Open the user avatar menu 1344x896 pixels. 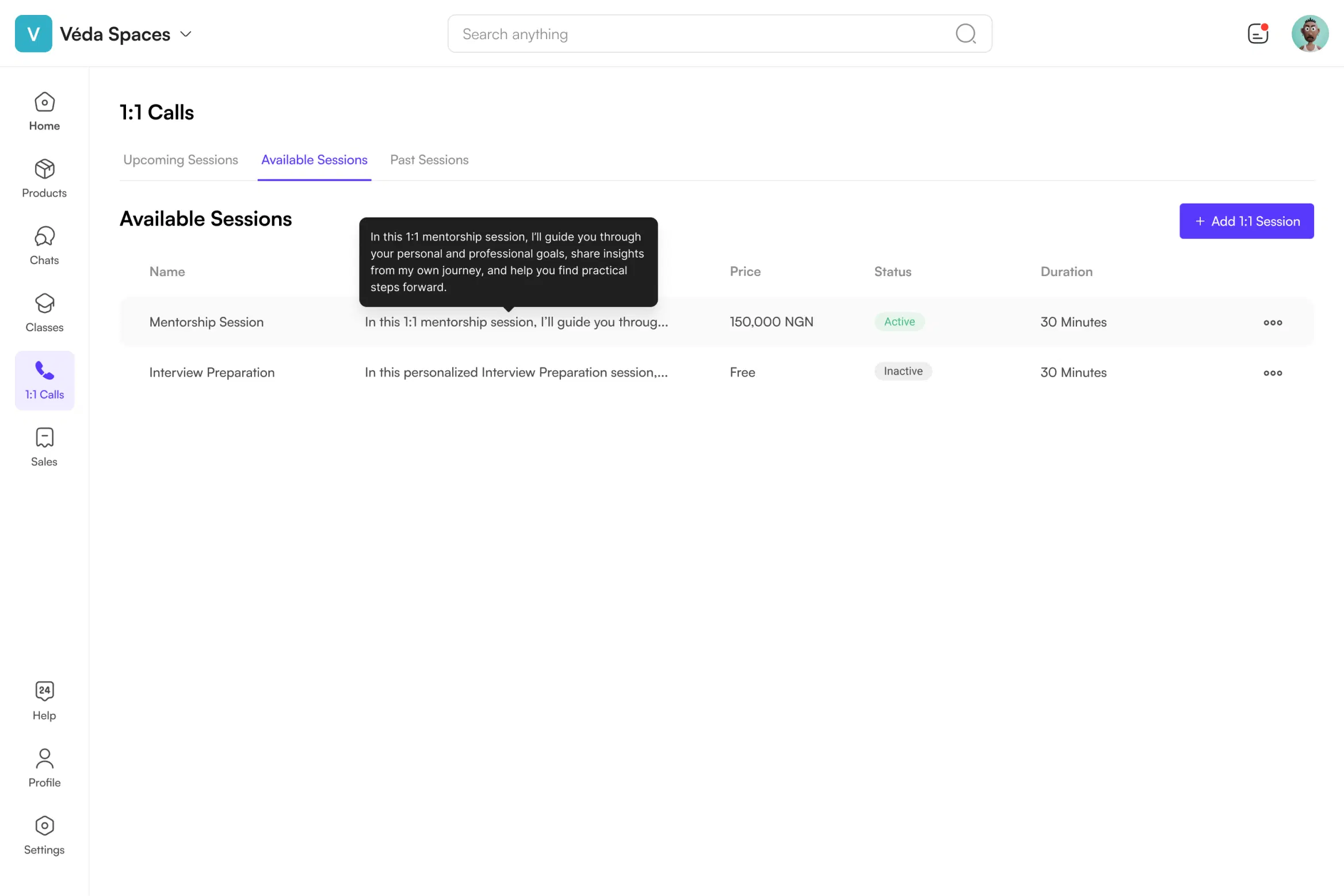coord(1310,33)
